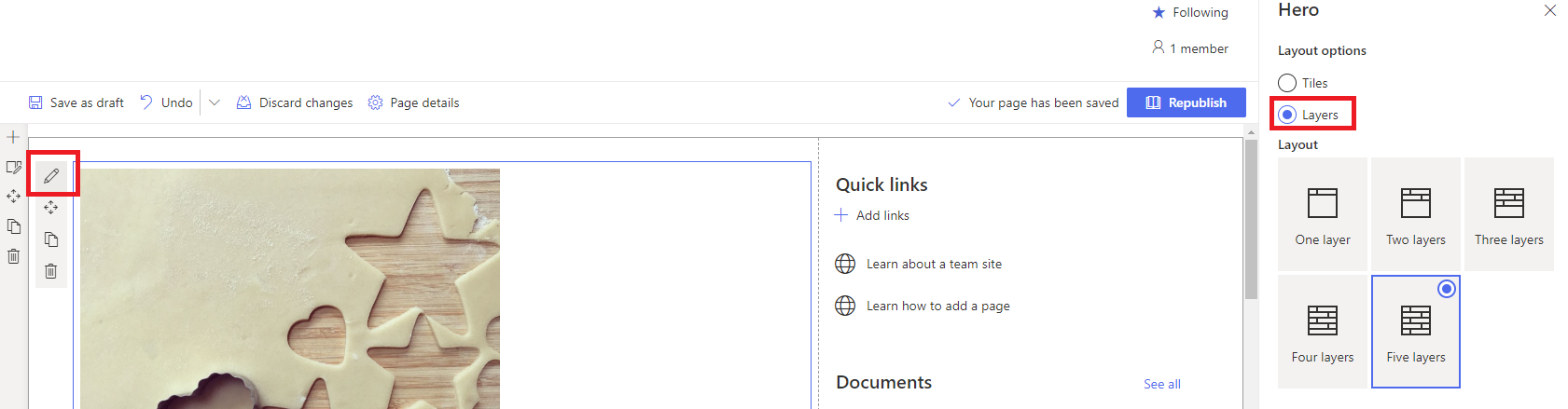
Task: Select the Tiles layout option
Action: click(x=1287, y=83)
